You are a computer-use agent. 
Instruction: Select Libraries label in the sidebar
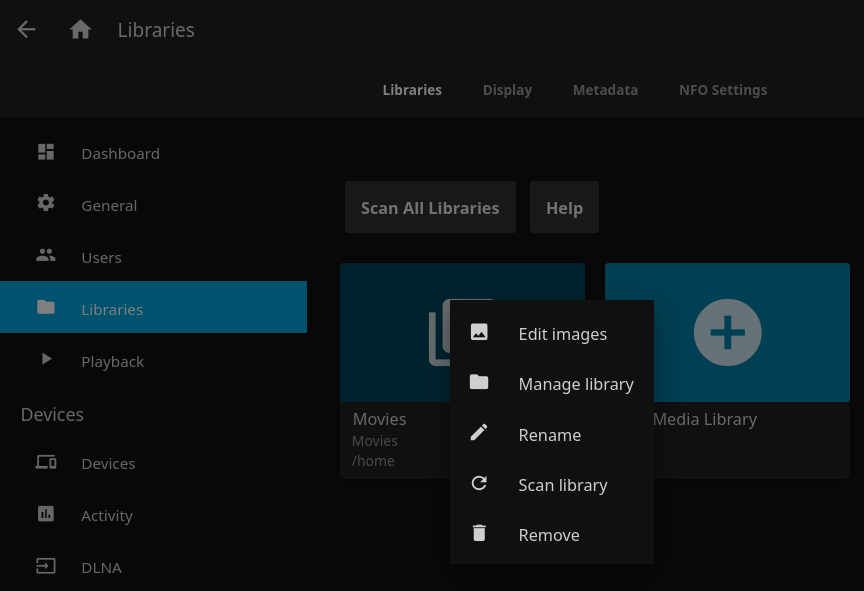[x=112, y=310]
